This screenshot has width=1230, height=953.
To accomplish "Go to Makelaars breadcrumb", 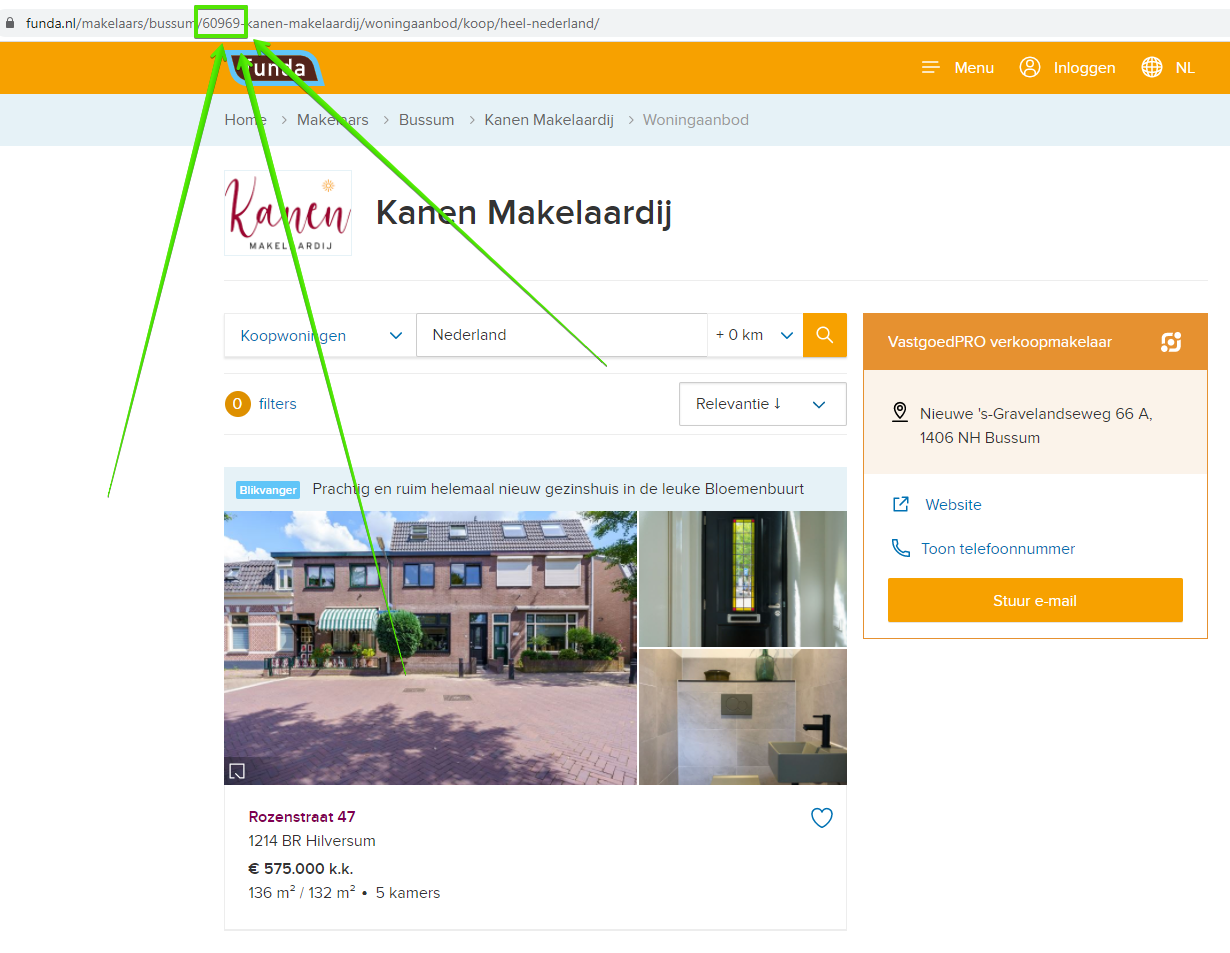I will point(333,120).
